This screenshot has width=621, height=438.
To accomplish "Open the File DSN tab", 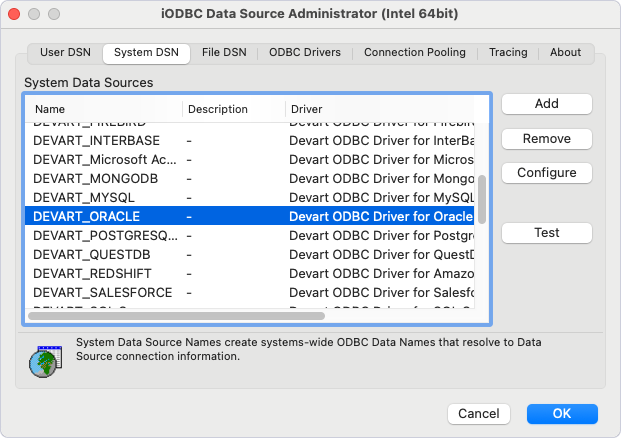I will click(x=224, y=53).
